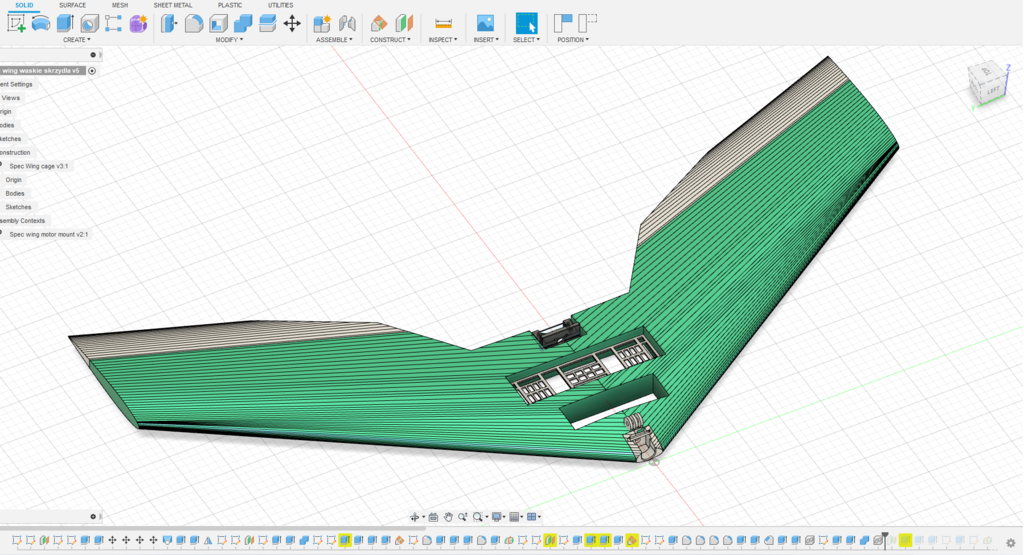Expand the MODIFY dropdown menu
This screenshot has width=1024, height=555.
point(230,40)
